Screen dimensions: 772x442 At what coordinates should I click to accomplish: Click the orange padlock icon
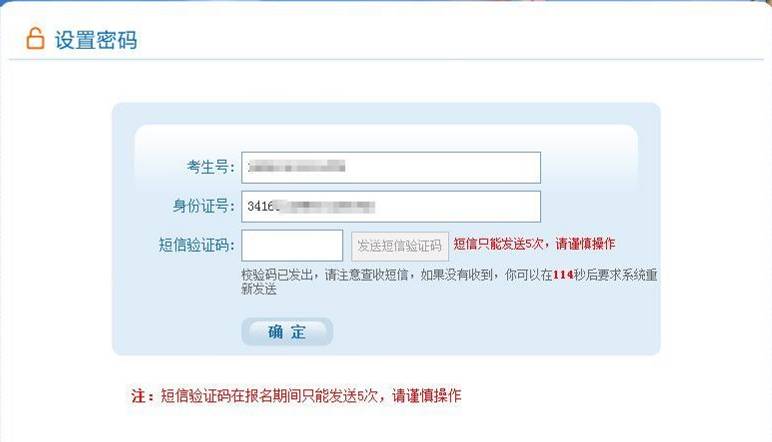coord(35,38)
